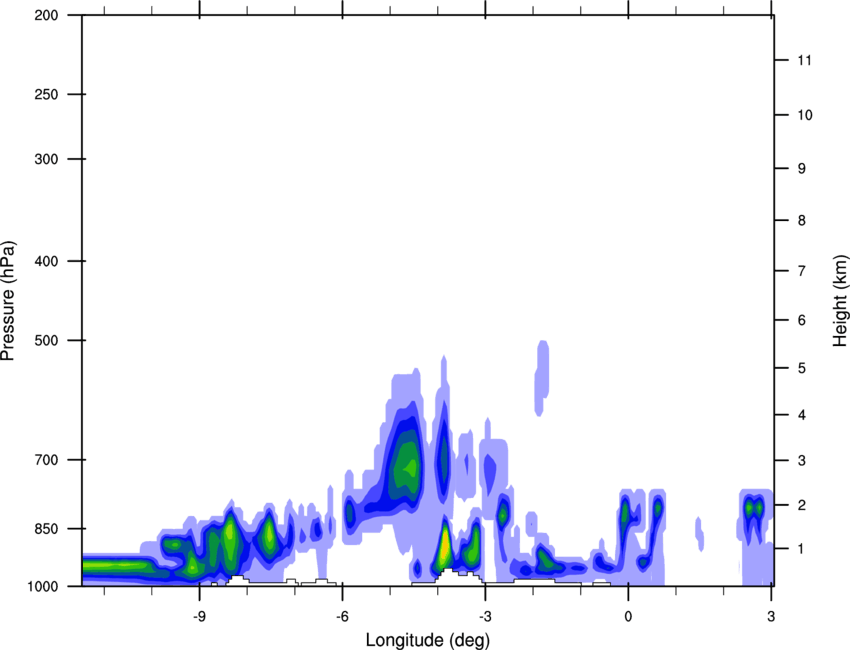The image size is (850, 650).
Task: Click the height 7 km tick label
Action: [x=802, y=271]
